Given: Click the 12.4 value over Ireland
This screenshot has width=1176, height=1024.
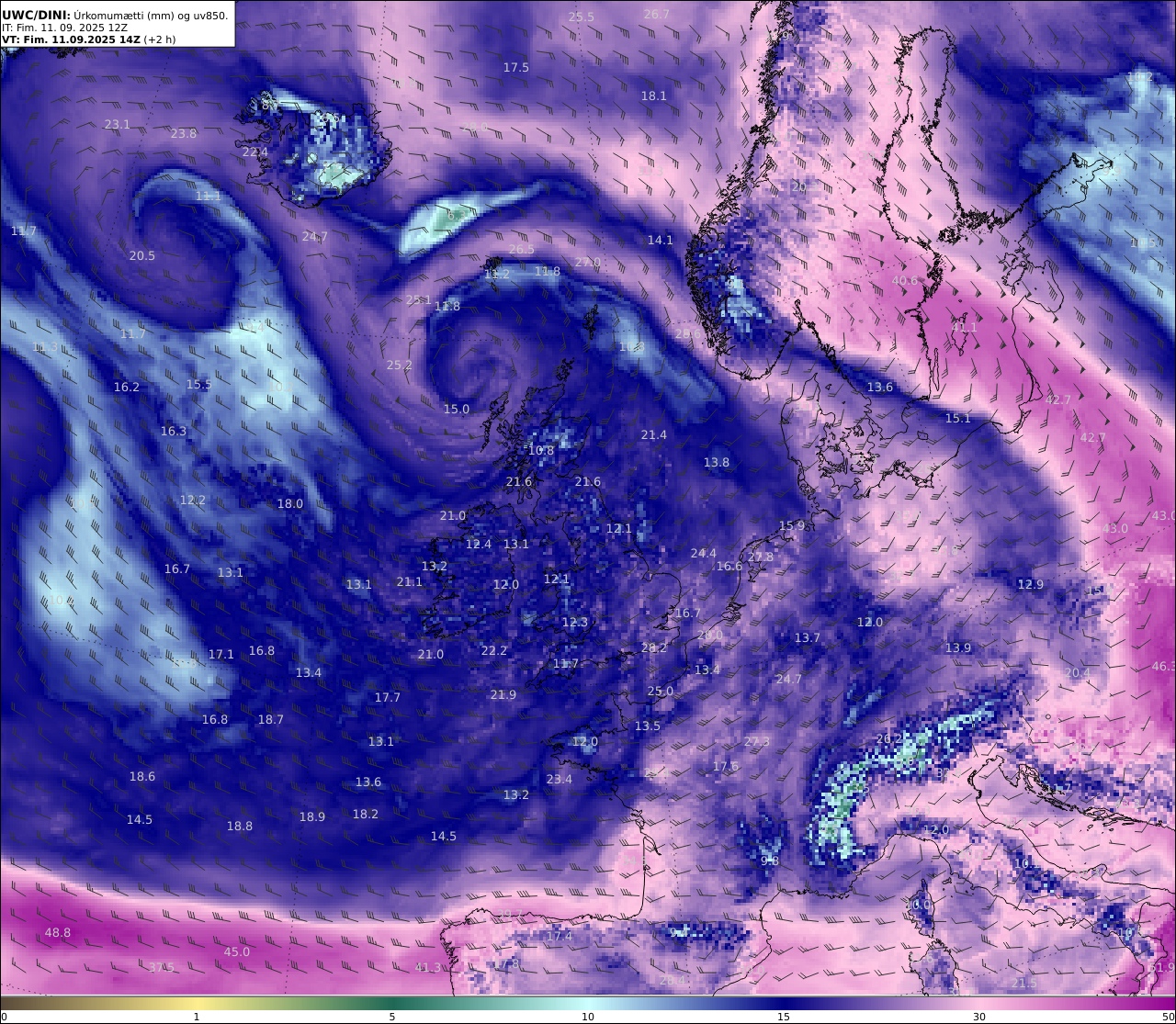Looking at the screenshot, I should click(479, 545).
